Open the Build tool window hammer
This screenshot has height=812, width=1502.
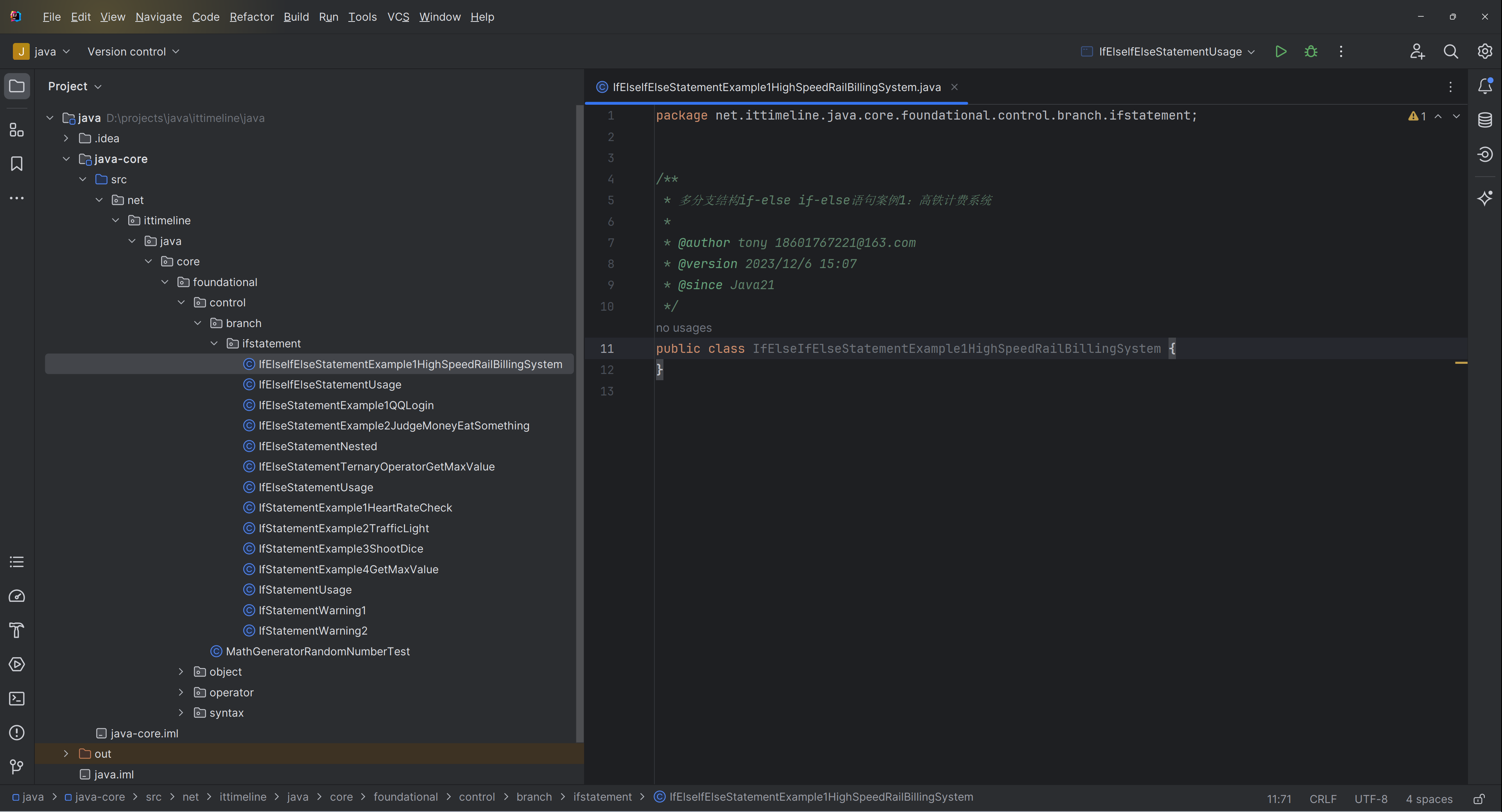(17, 630)
